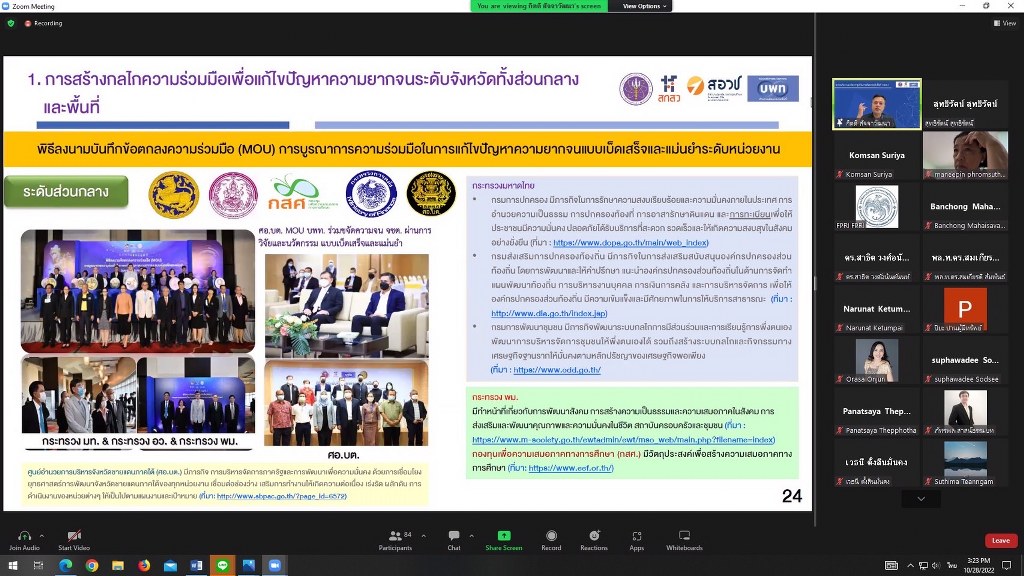
Task: Select Komsan Suriya participant tile
Action: (x=876, y=155)
